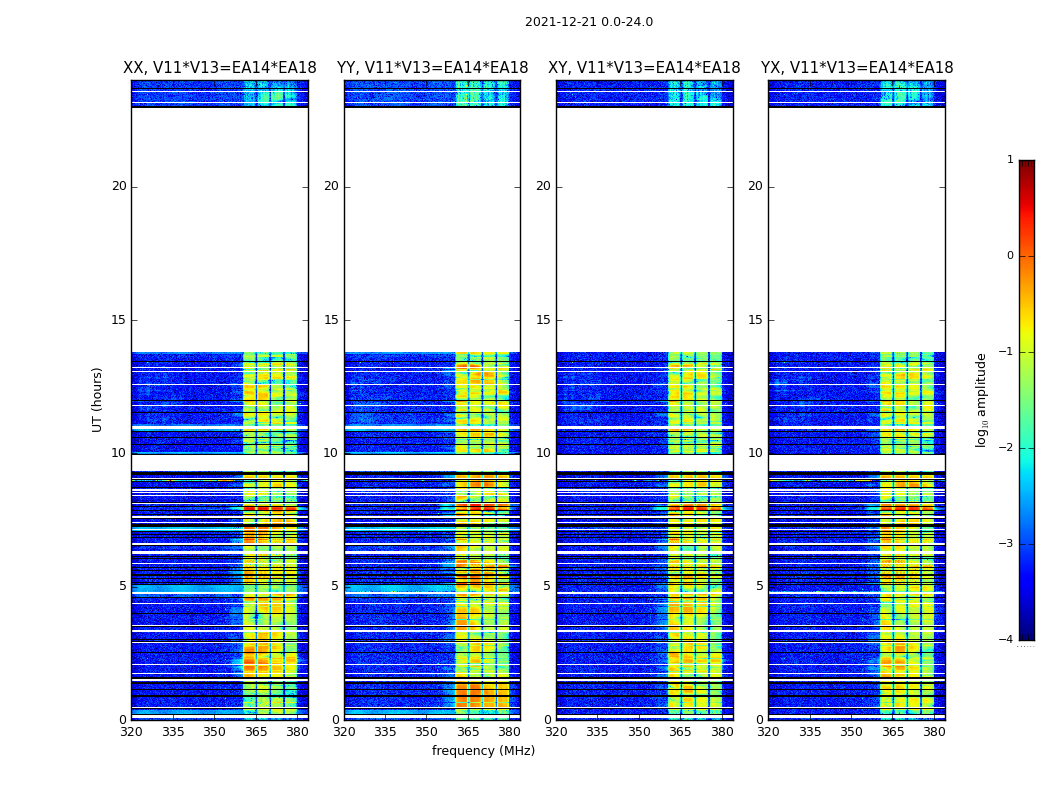
Task: Select the YY panel title text
Action: click(x=432, y=68)
